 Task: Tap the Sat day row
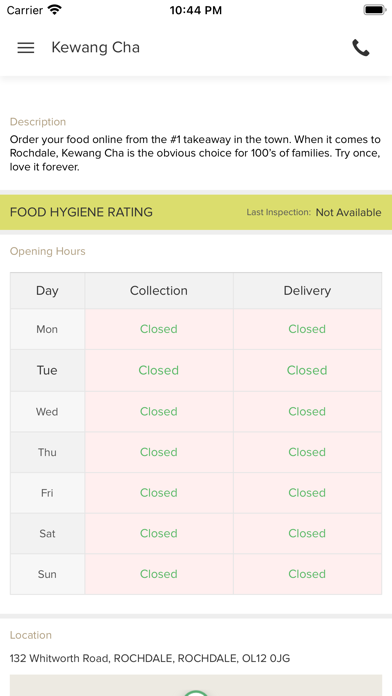tap(196, 534)
